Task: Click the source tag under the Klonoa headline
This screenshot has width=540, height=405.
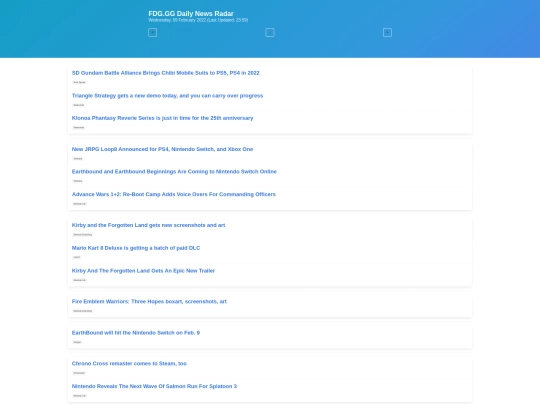Action: coord(79,127)
